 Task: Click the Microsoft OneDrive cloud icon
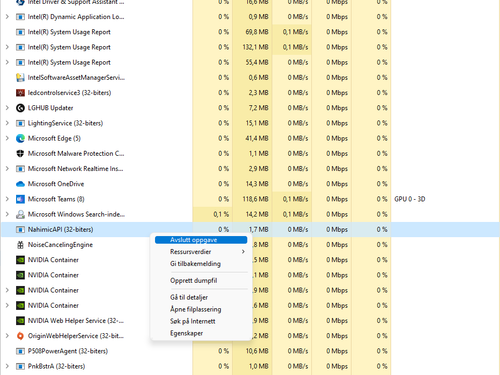(x=20, y=184)
